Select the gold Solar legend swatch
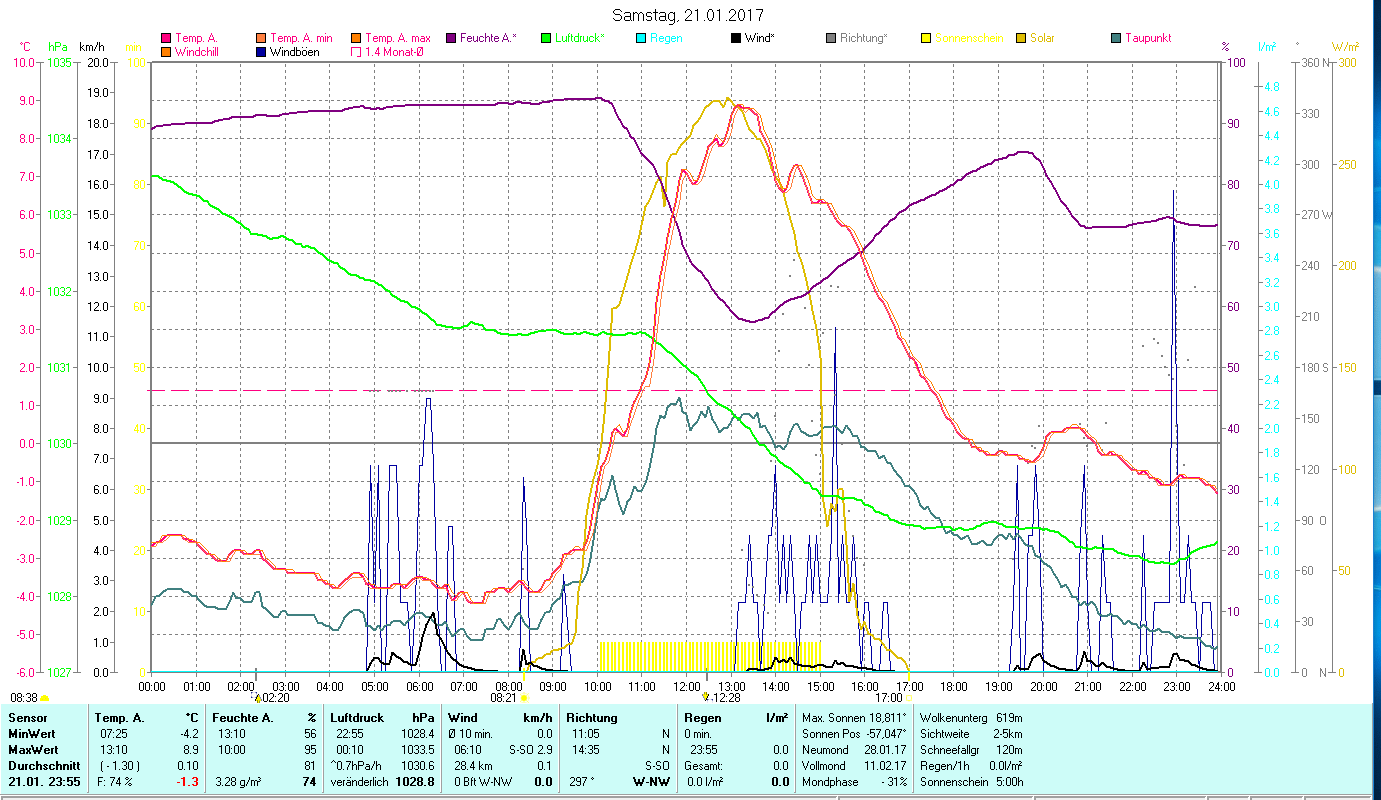 (1020, 38)
